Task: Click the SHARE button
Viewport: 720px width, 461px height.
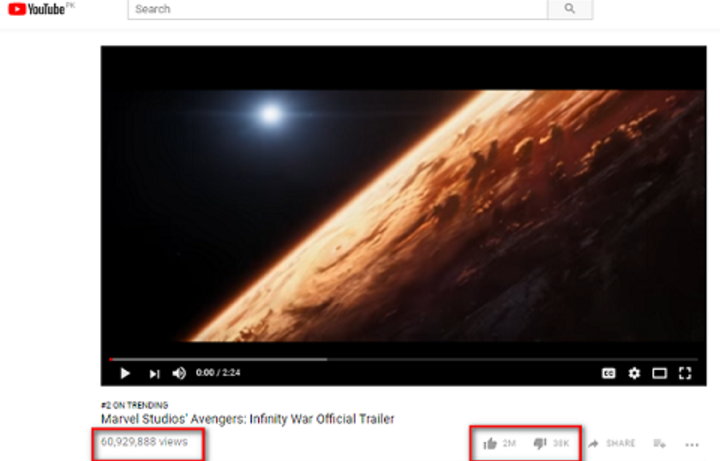Action: (612, 444)
